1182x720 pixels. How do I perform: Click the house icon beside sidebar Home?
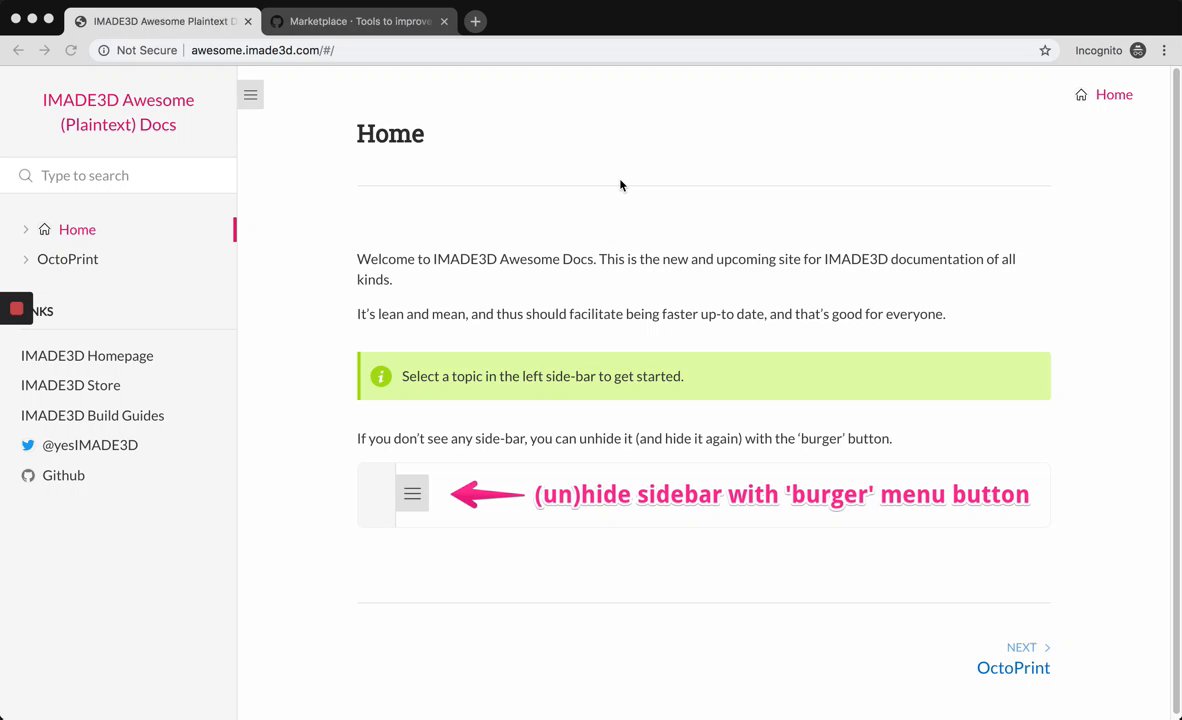tap(44, 229)
